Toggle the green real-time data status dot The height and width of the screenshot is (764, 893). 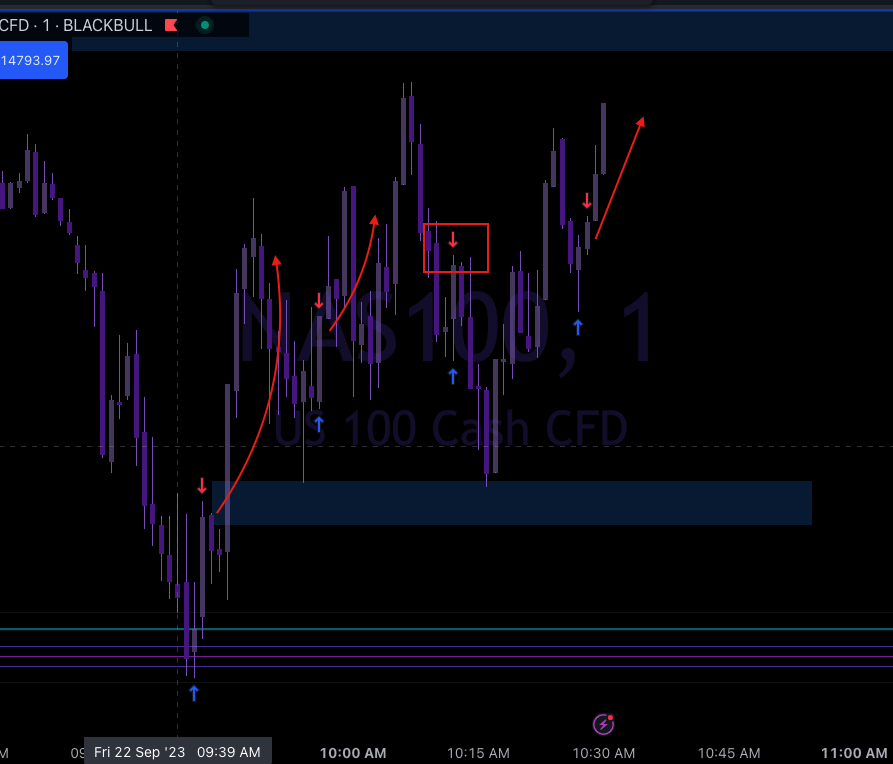tap(204, 25)
